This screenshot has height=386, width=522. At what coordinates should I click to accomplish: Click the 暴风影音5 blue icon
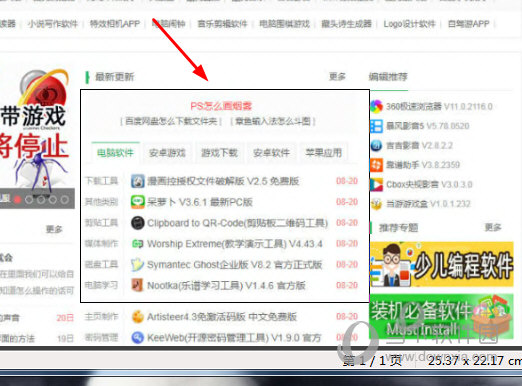(376, 126)
